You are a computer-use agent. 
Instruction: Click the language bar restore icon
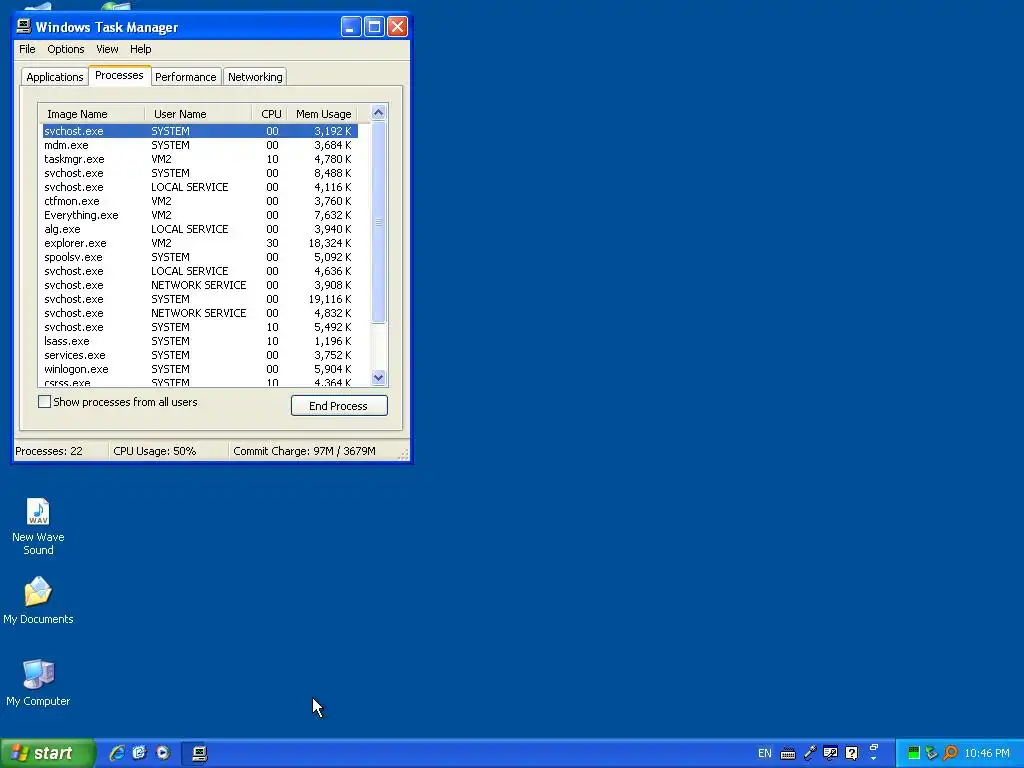pyautogui.click(x=874, y=747)
